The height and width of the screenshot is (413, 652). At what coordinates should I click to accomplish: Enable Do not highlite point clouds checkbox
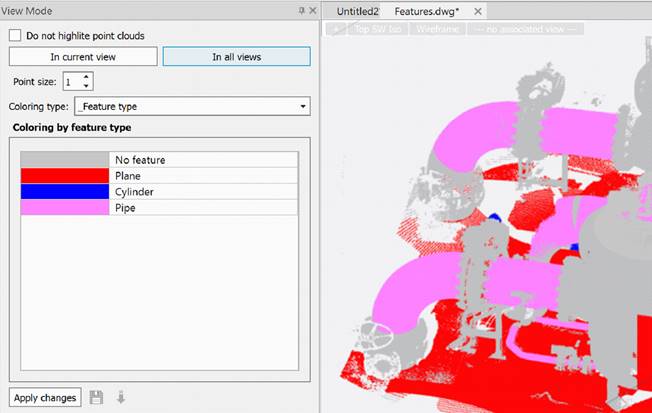click(x=15, y=35)
